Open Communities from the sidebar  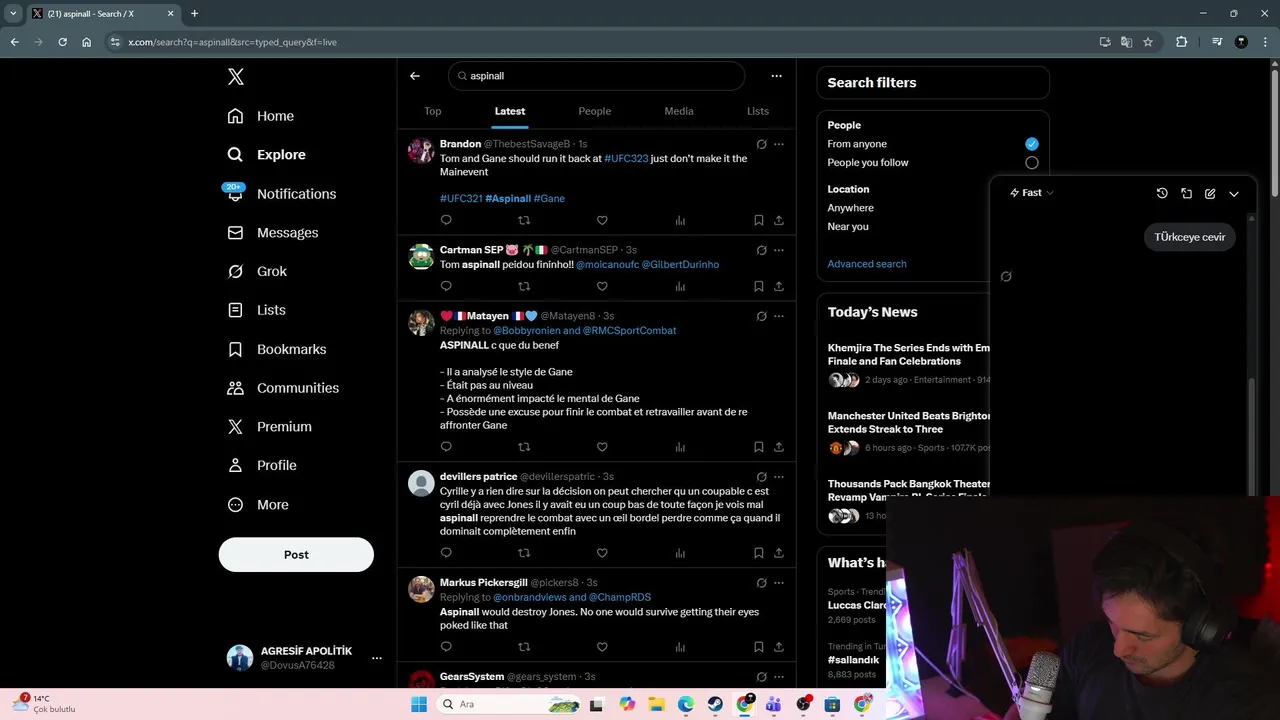pyautogui.click(x=284, y=388)
